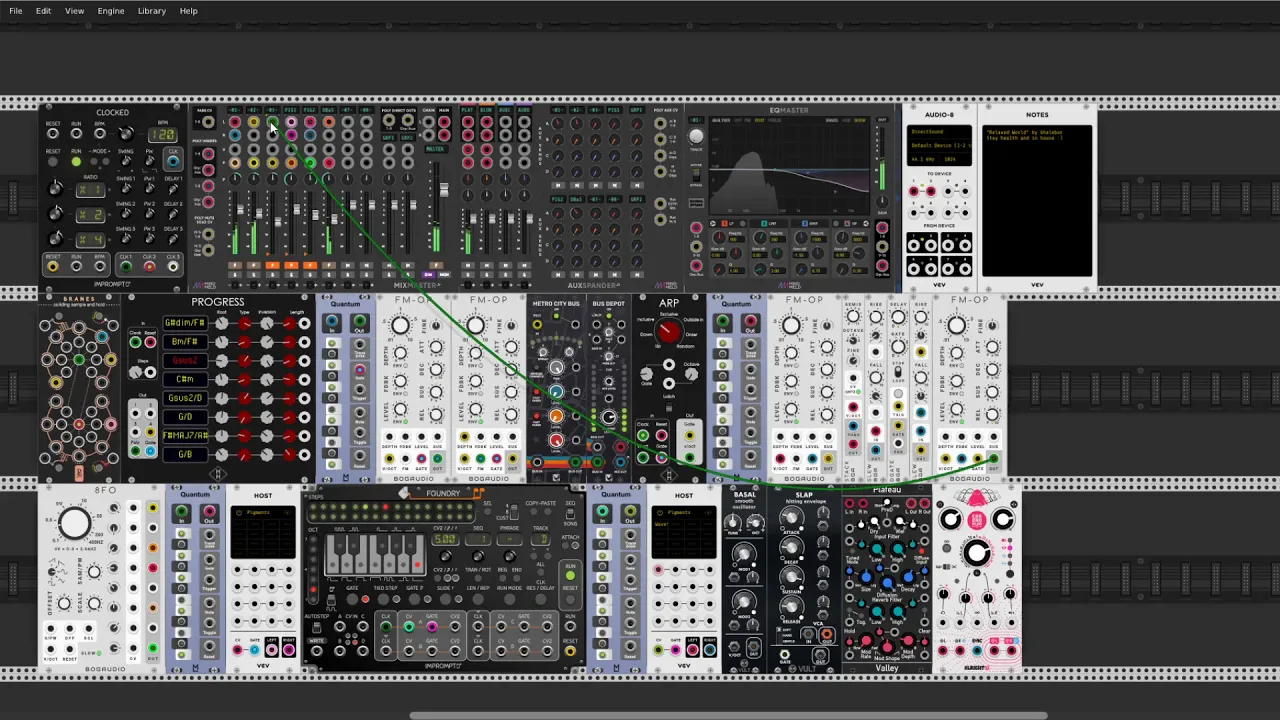Open the second Host plugin display
The height and width of the screenshot is (720, 1280).
(x=684, y=533)
